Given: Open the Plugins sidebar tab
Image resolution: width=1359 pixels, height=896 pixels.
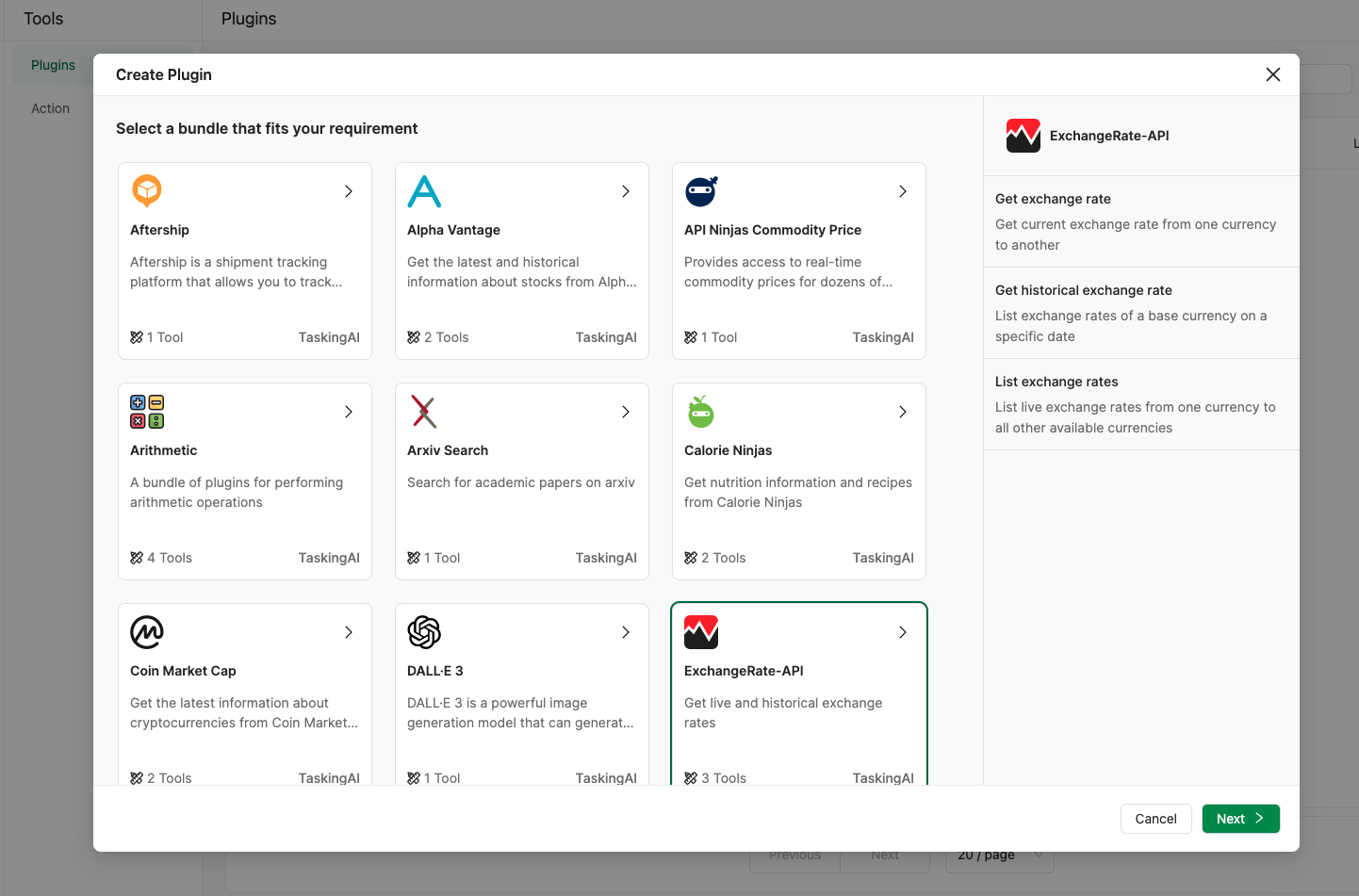Looking at the screenshot, I should (x=54, y=65).
